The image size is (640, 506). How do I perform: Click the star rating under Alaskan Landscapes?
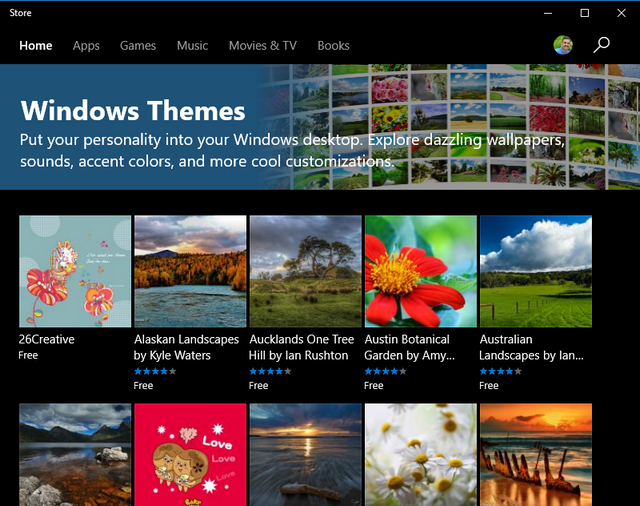(x=155, y=371)
